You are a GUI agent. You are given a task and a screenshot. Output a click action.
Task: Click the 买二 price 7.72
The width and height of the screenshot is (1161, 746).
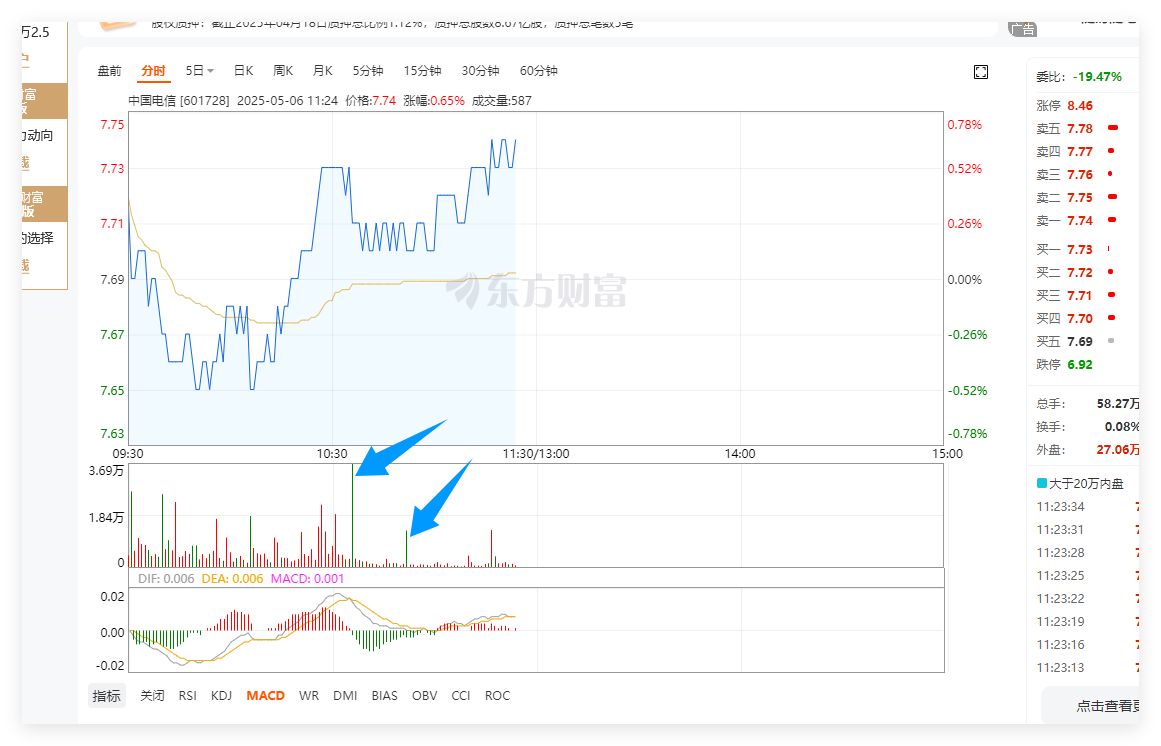click(x=1080, y=272)
